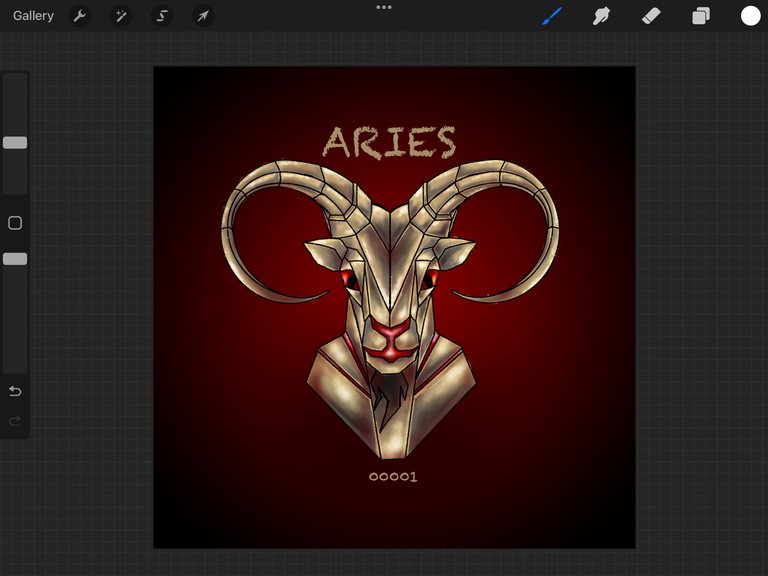The height and width of the screenshot is (576, 768).
Task: Select the Smudge tool
Action: 601,16
